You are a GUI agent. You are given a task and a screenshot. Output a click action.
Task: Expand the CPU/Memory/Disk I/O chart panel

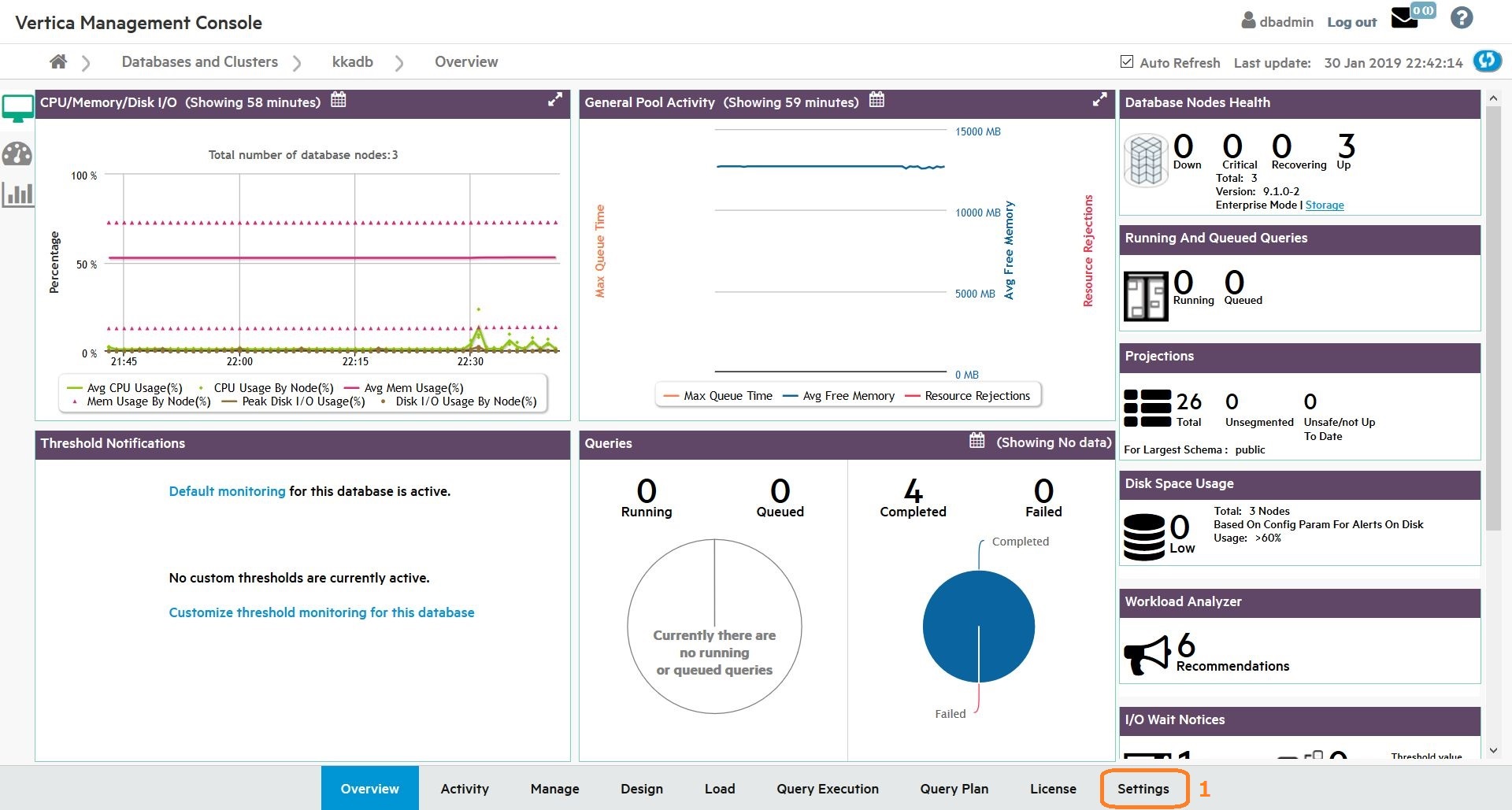[x=555, y=100]
